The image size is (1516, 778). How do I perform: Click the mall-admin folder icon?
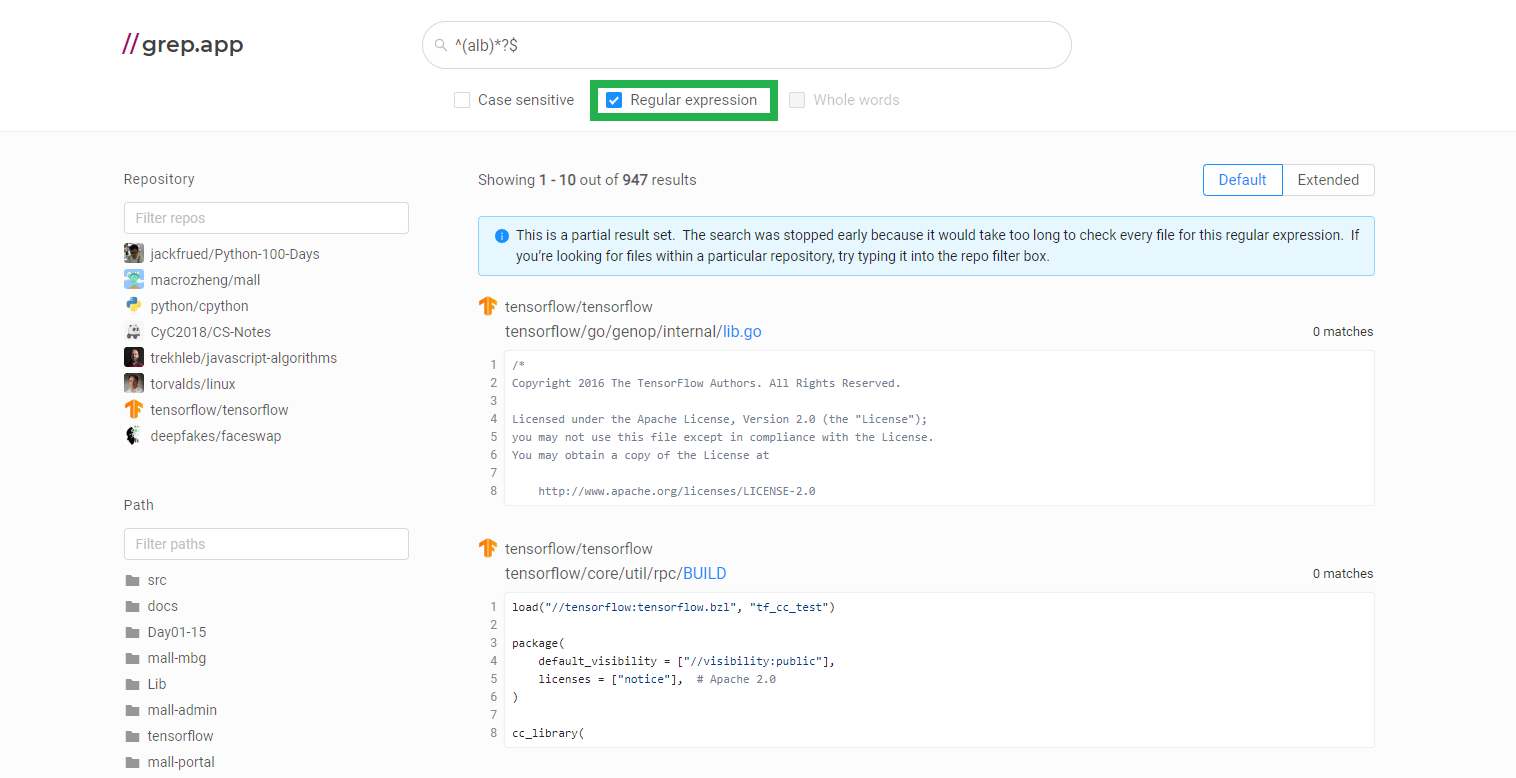coord(132,710)
